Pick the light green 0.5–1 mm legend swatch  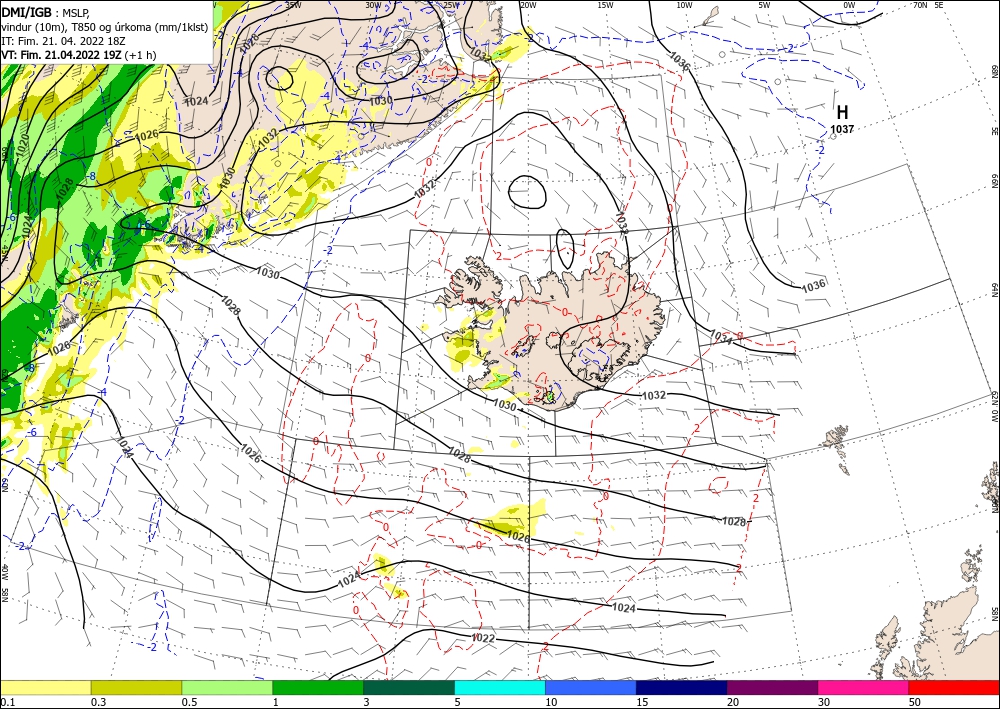point(227,687)
